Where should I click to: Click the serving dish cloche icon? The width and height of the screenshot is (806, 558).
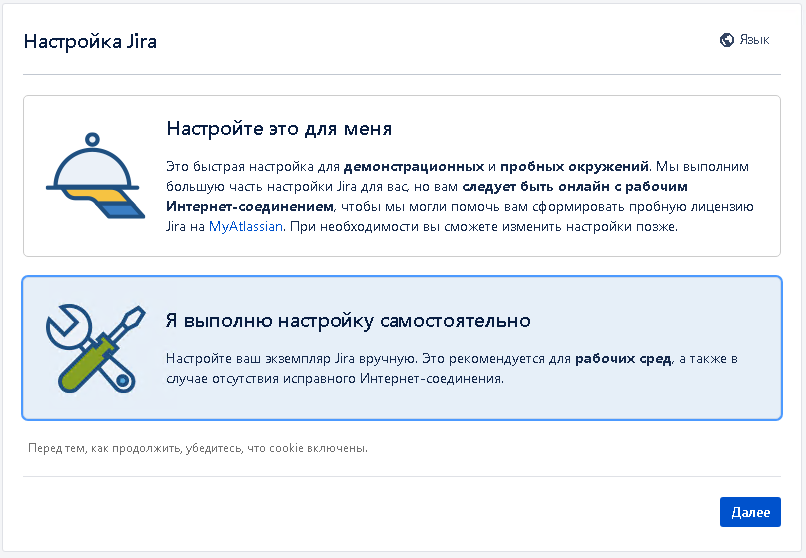[x=92, y=176]
